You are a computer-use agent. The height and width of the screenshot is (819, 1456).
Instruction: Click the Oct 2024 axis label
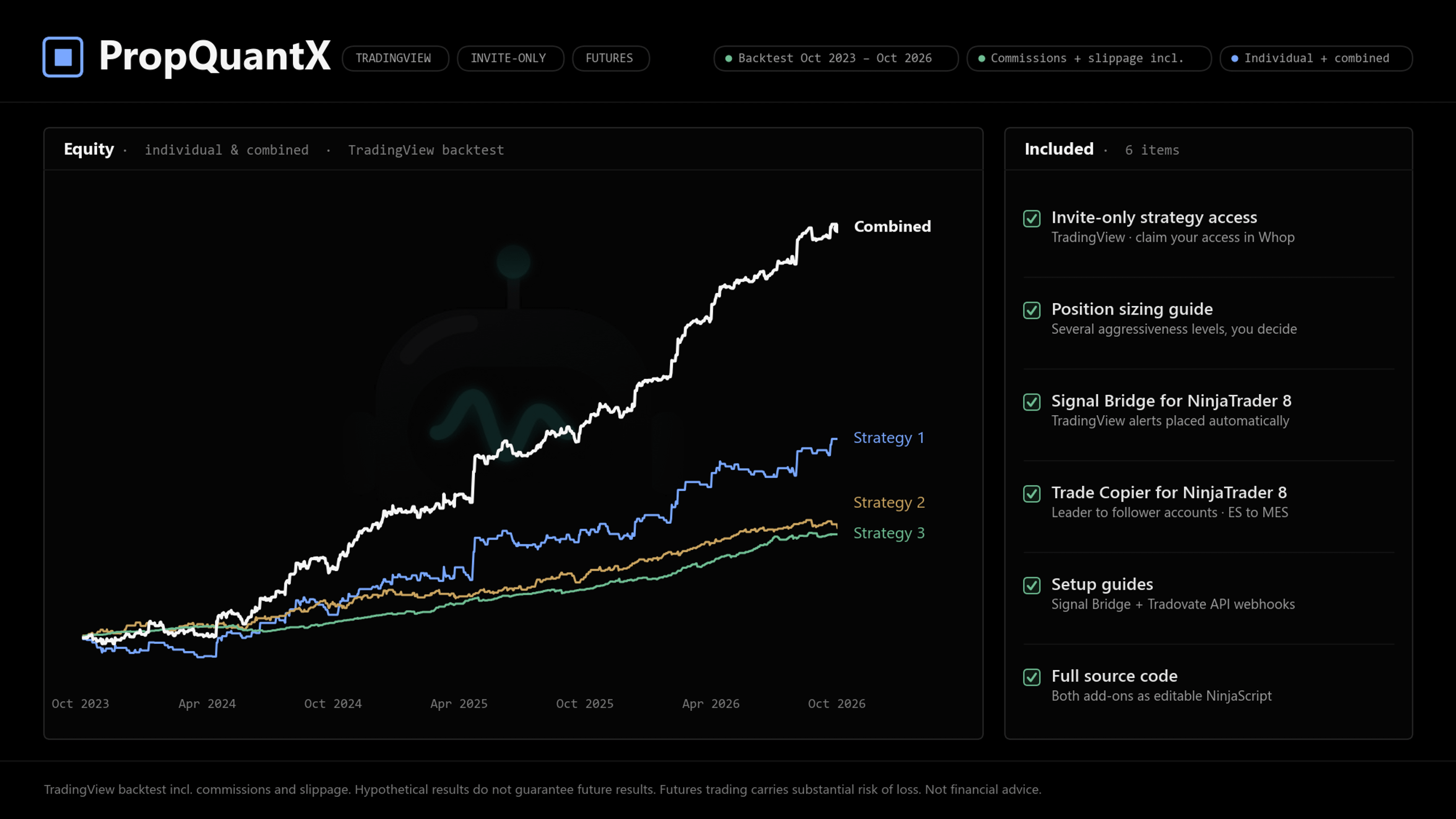pyautogui.click(x=333, y=704)
